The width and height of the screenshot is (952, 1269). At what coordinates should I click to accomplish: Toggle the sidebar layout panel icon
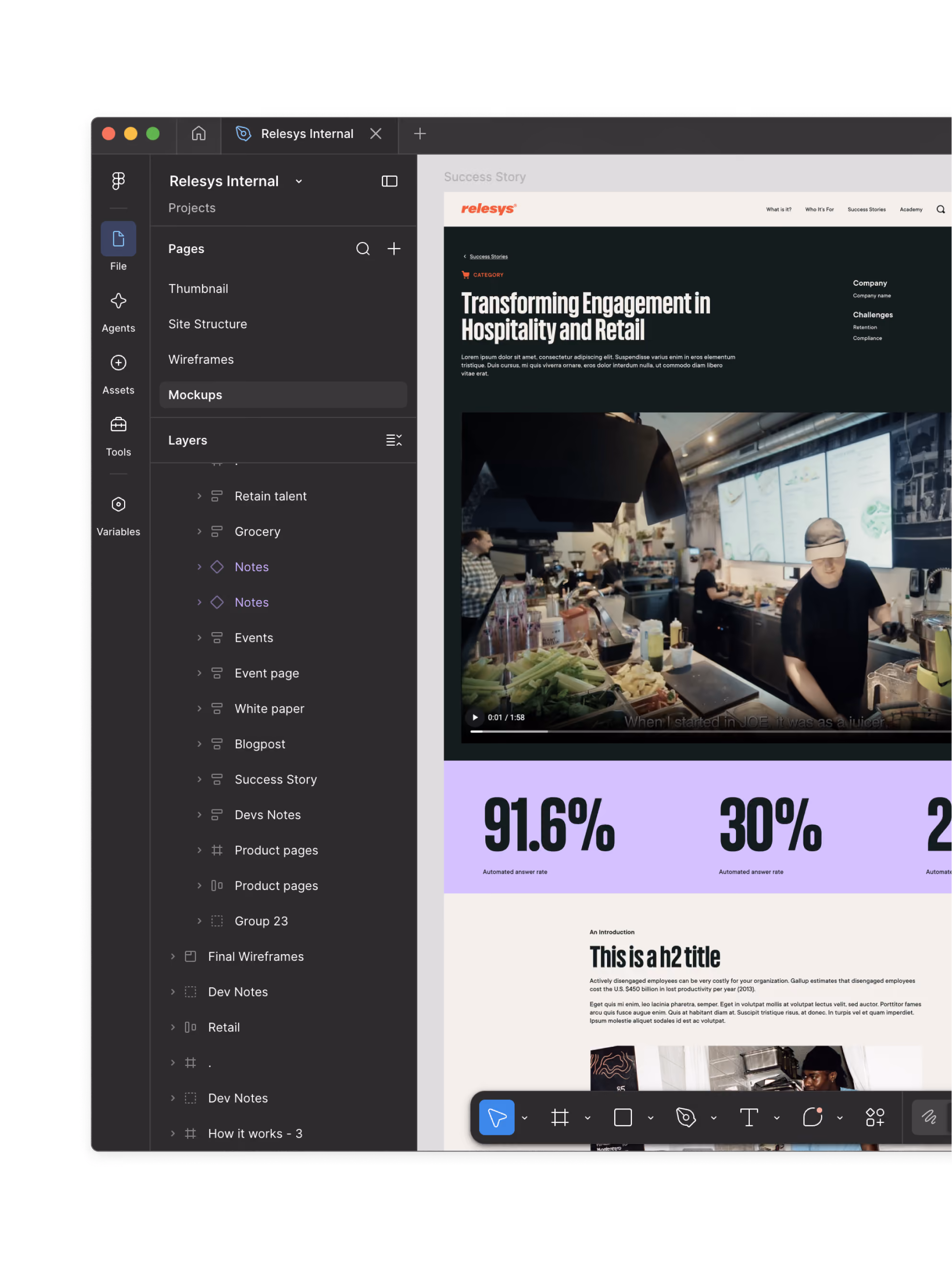pyautogui.click(x=390, y=181)
